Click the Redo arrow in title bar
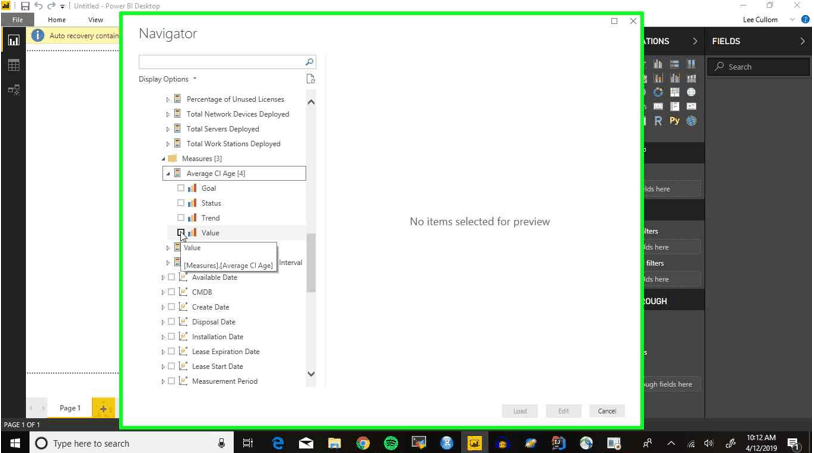The image size is (814, 453). (51, 6)
